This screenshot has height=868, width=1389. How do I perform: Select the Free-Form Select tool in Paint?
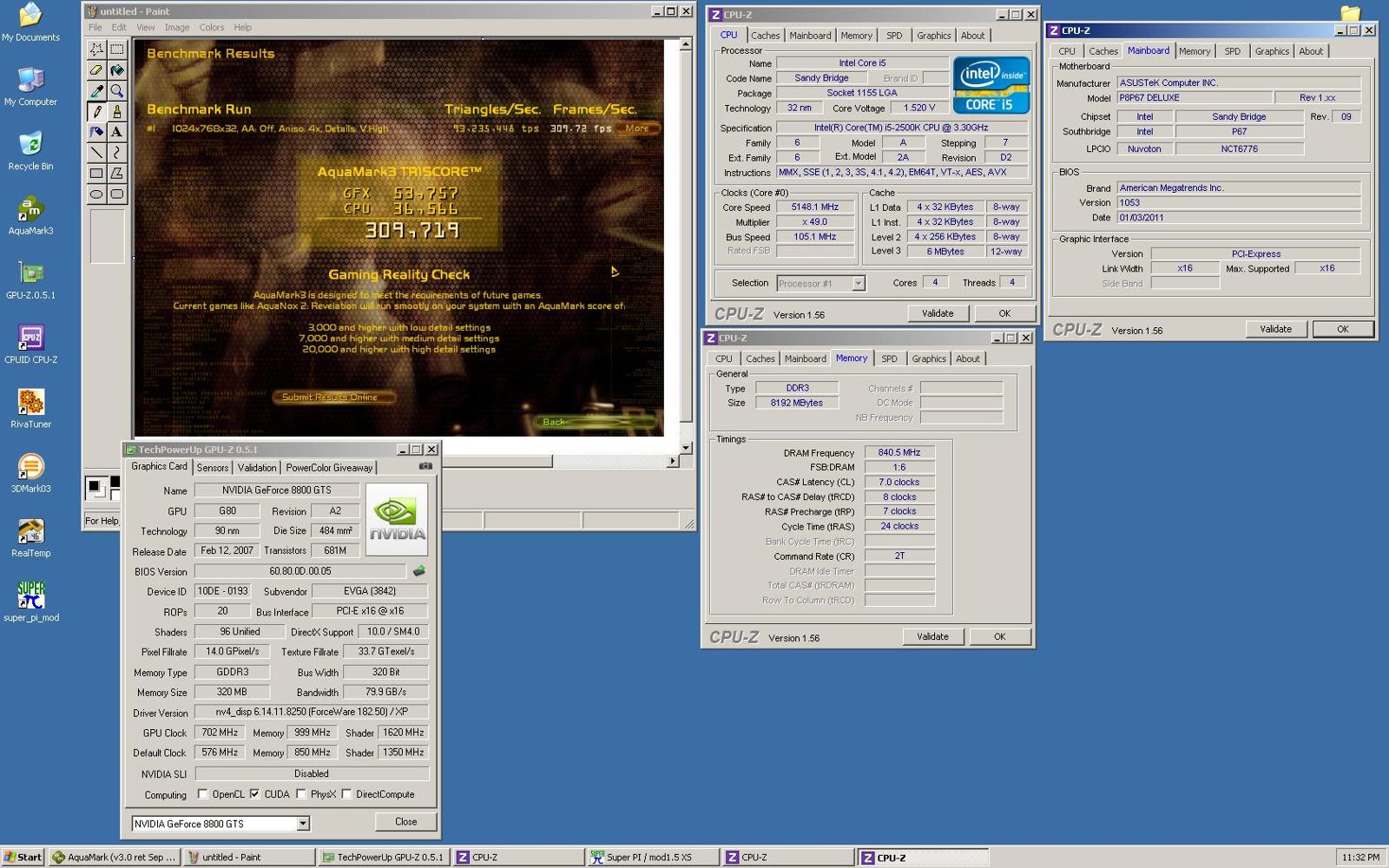[x=96, y=49]
